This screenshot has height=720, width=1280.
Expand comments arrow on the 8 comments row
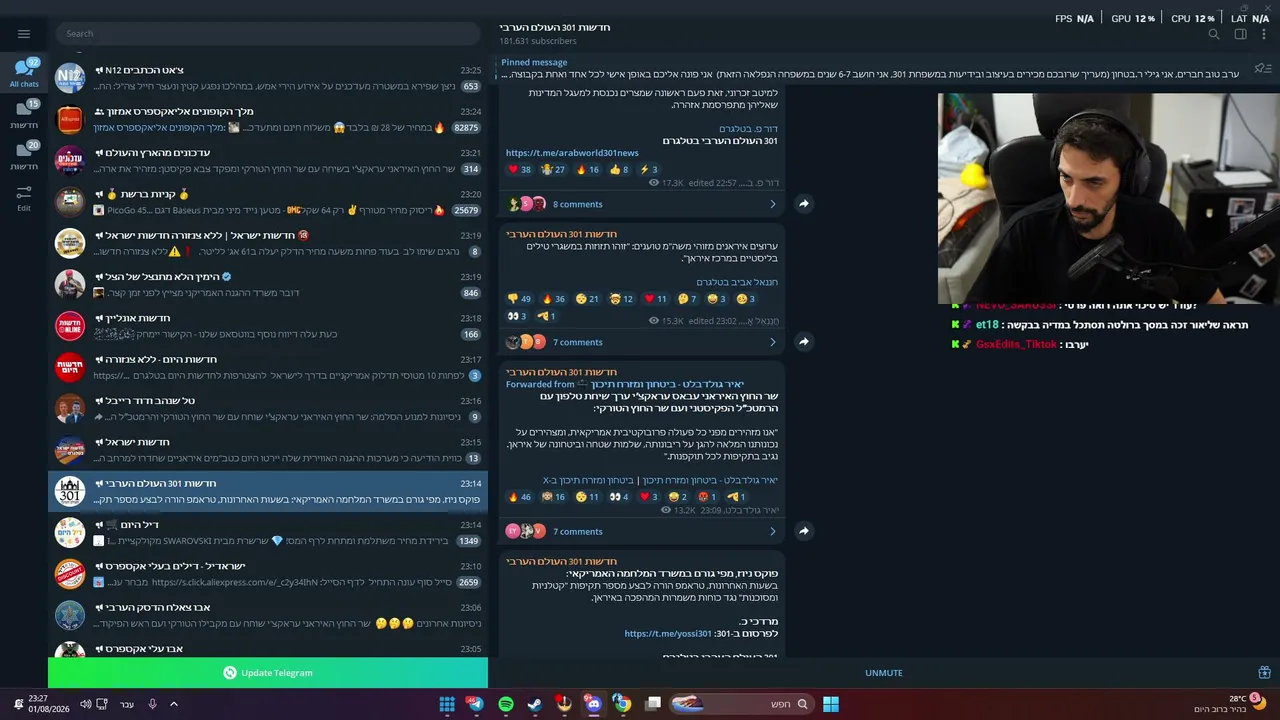772,204
